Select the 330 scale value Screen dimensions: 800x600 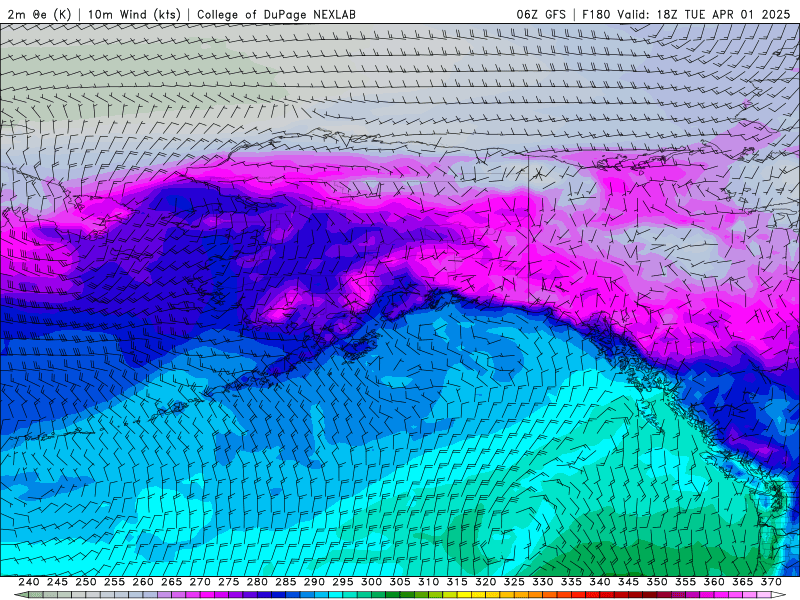[x=543, y=582]
